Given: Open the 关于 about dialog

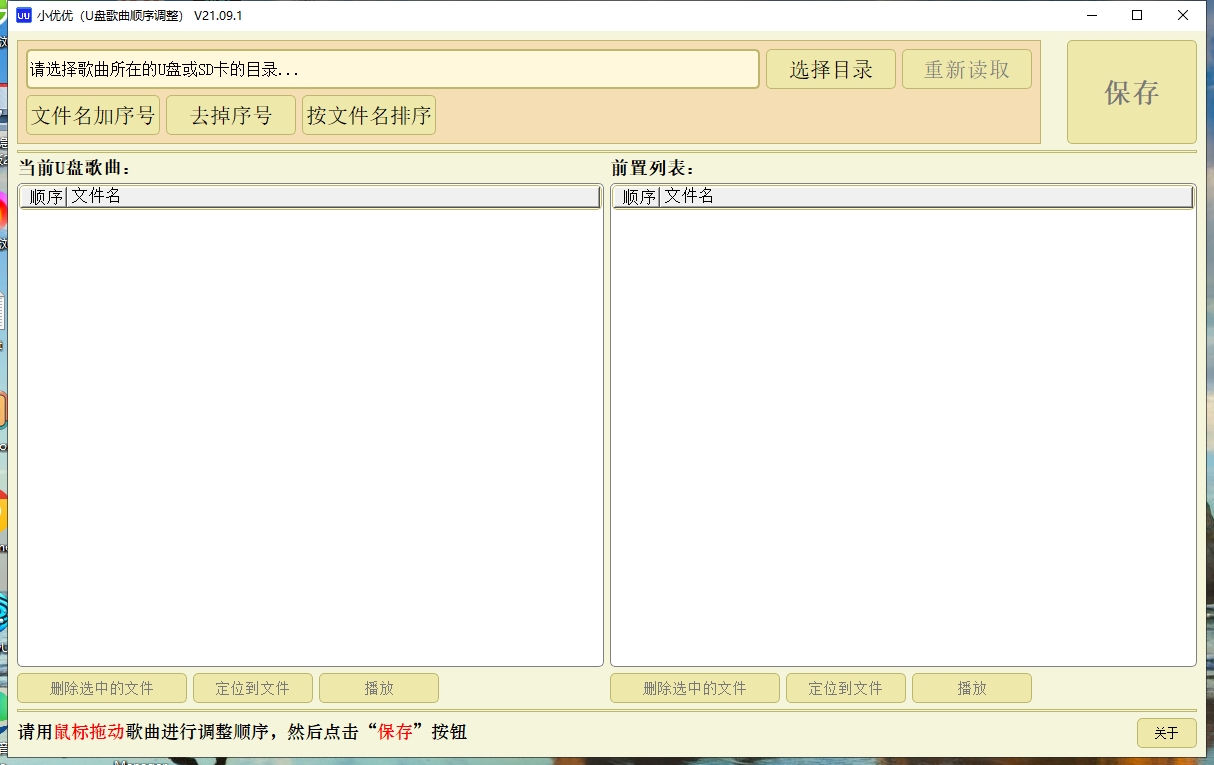Looking at the screenshot, I should click(1166, 733).
